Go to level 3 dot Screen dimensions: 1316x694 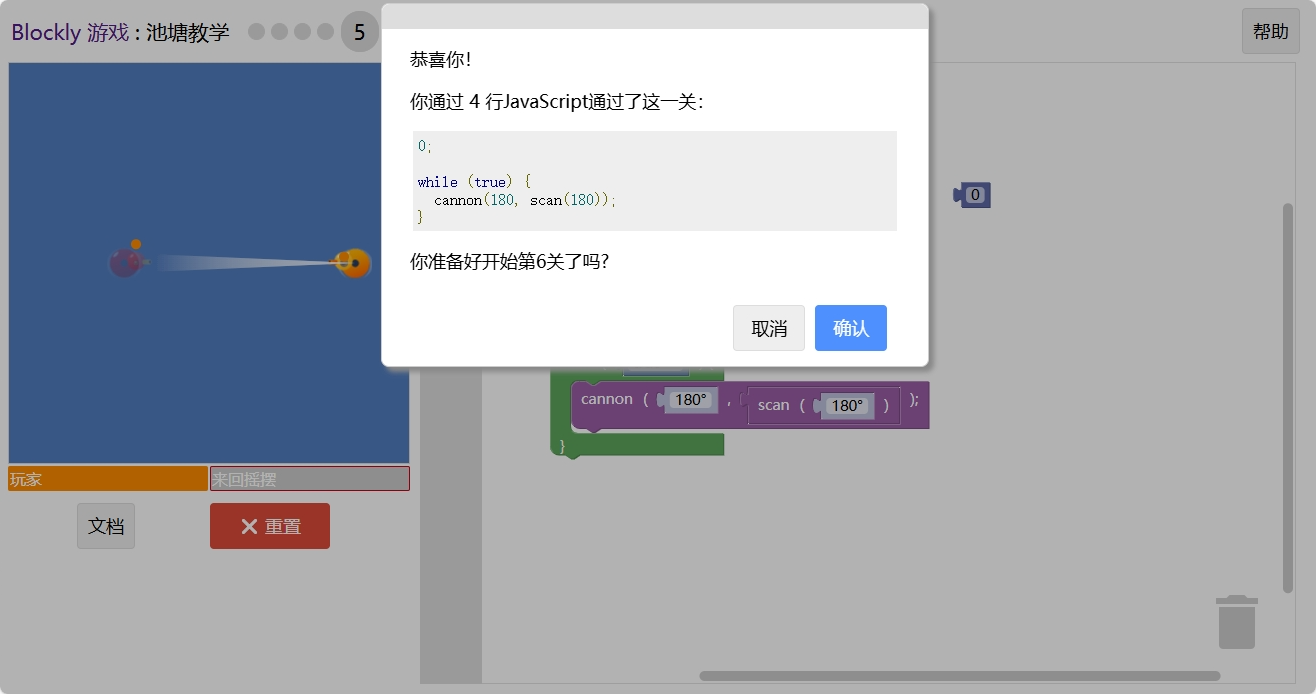coord(302,32)
